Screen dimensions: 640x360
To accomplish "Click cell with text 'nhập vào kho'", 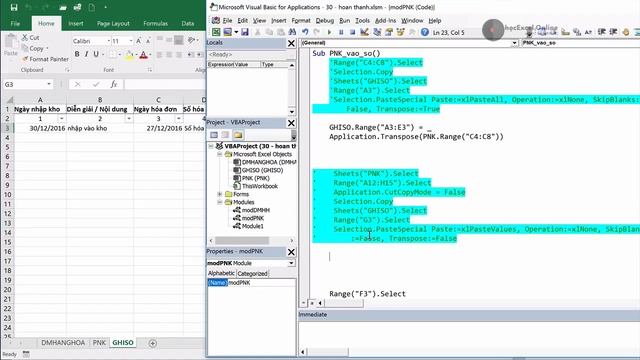I will tap(100, 128).
